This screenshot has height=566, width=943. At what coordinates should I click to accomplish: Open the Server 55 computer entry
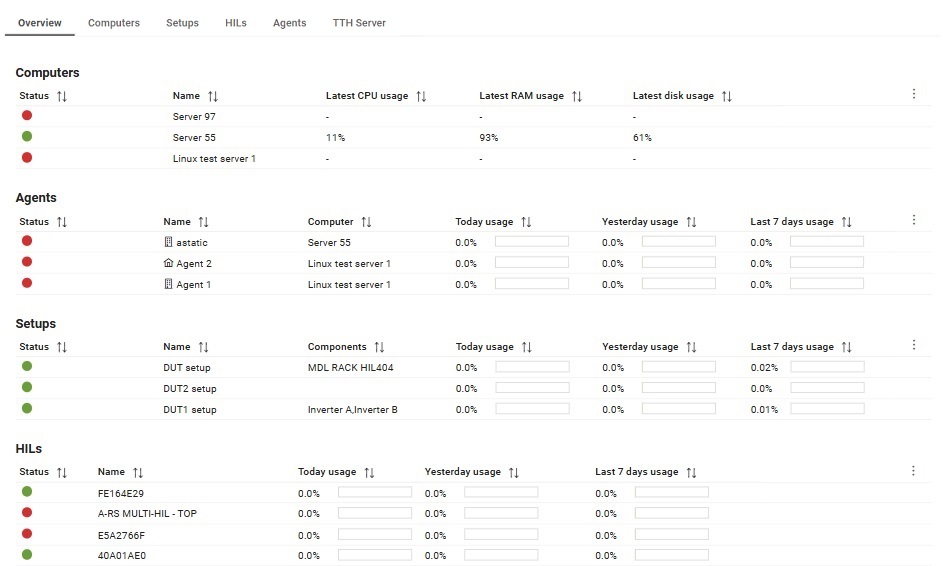194,138
